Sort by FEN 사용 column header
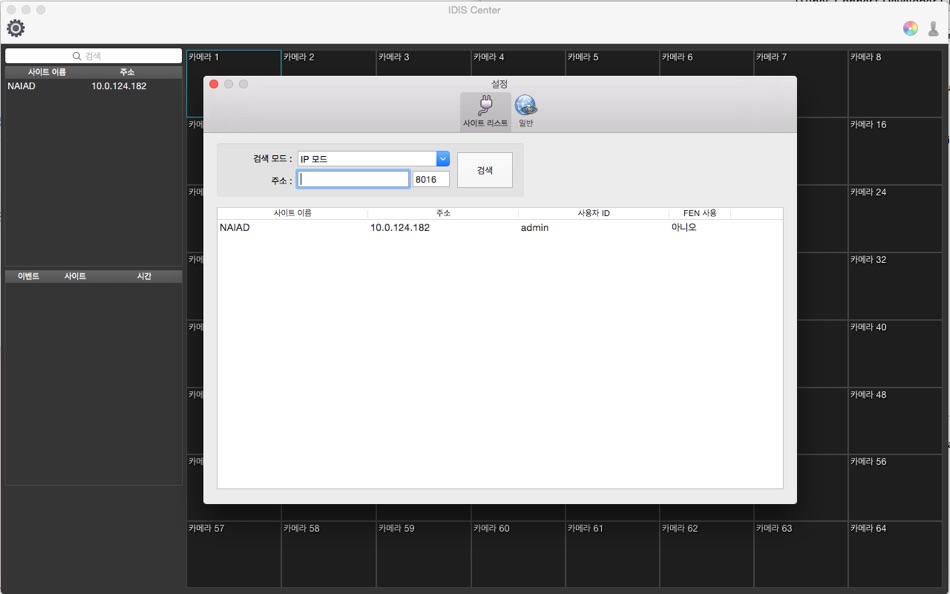This screenshot has height=594, width=950. pyautogui.click(x=700, y=213)
